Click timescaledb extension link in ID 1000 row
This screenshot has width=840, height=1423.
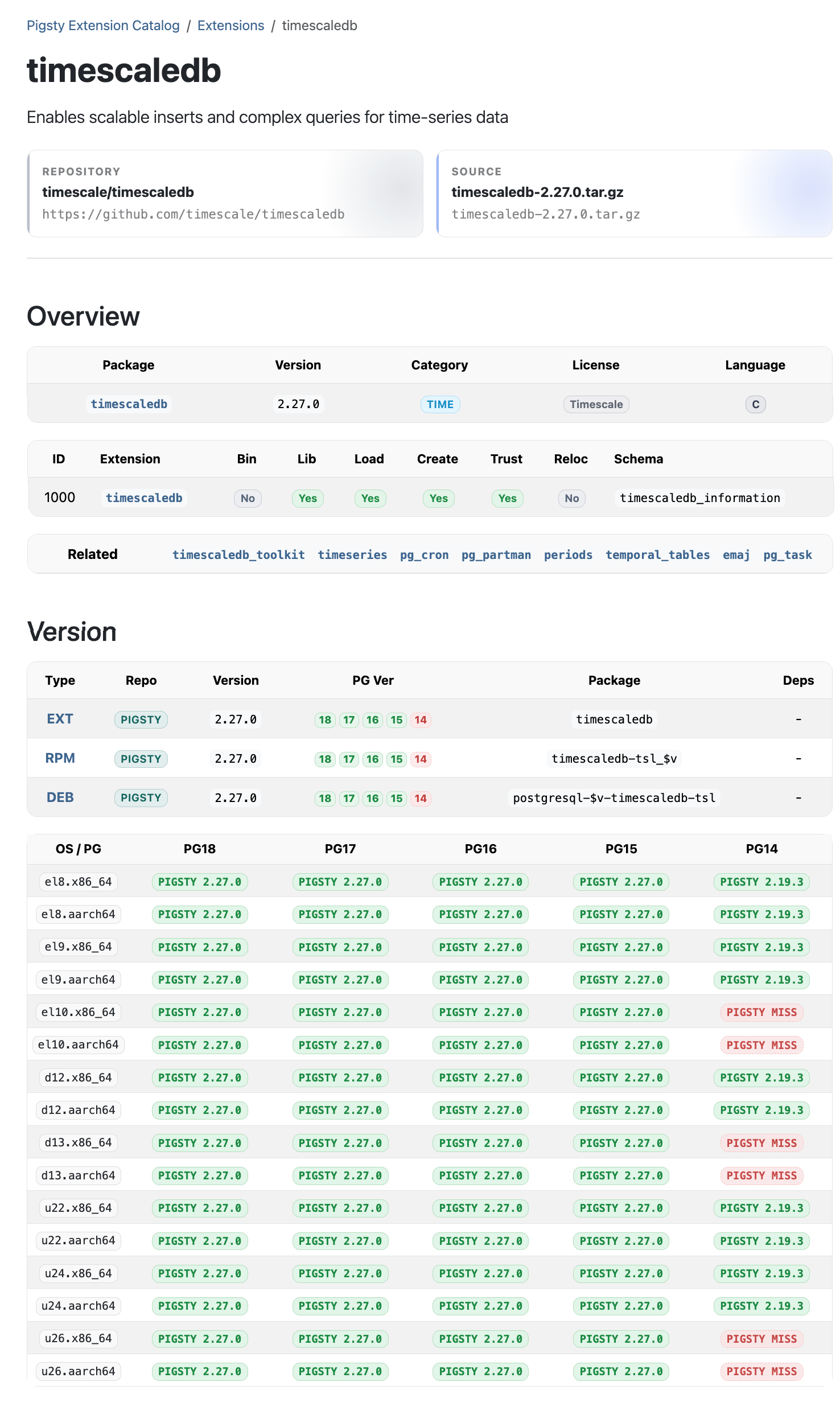click(144, 498)
